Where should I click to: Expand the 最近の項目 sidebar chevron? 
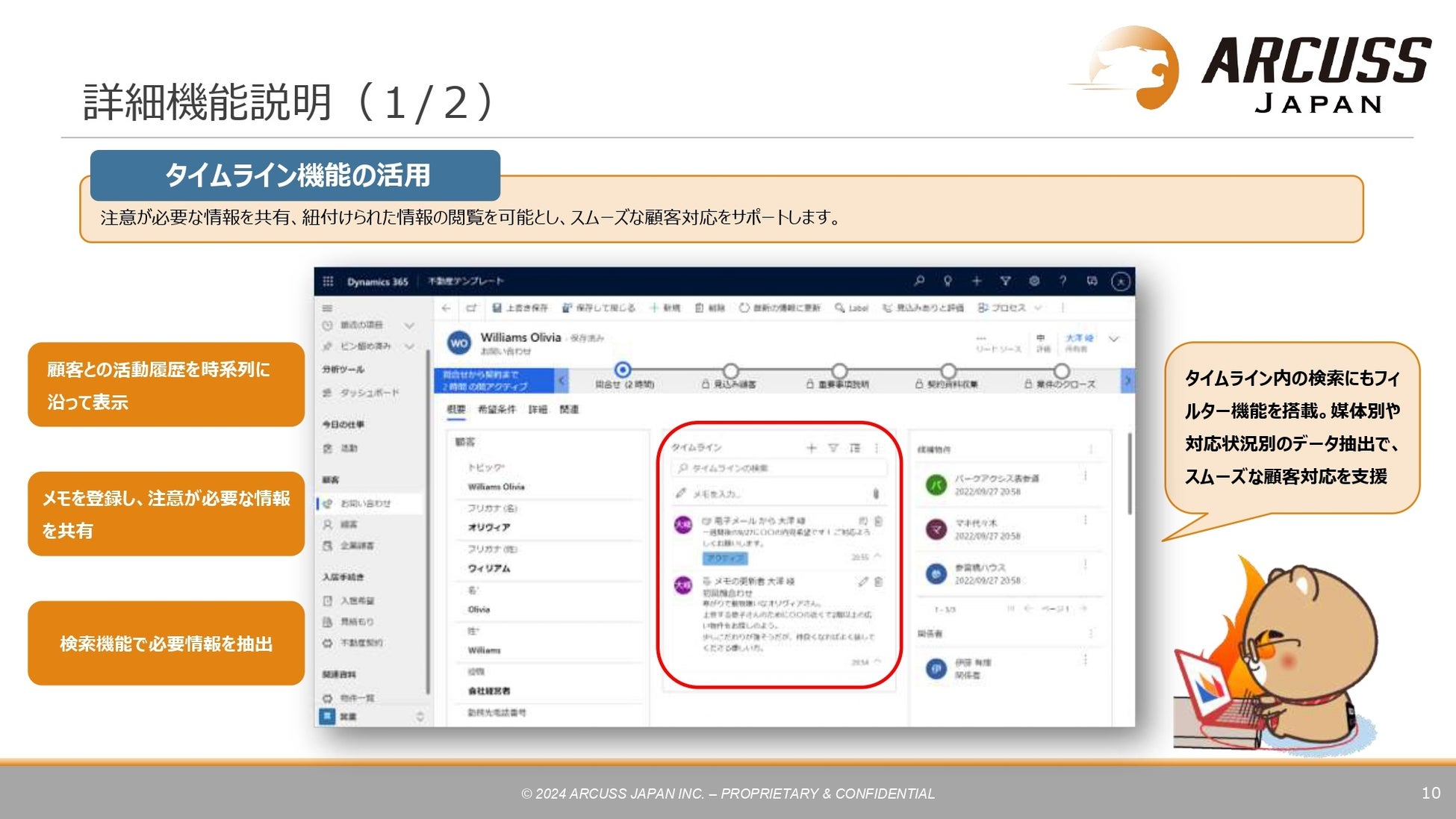tap(409, 326)
